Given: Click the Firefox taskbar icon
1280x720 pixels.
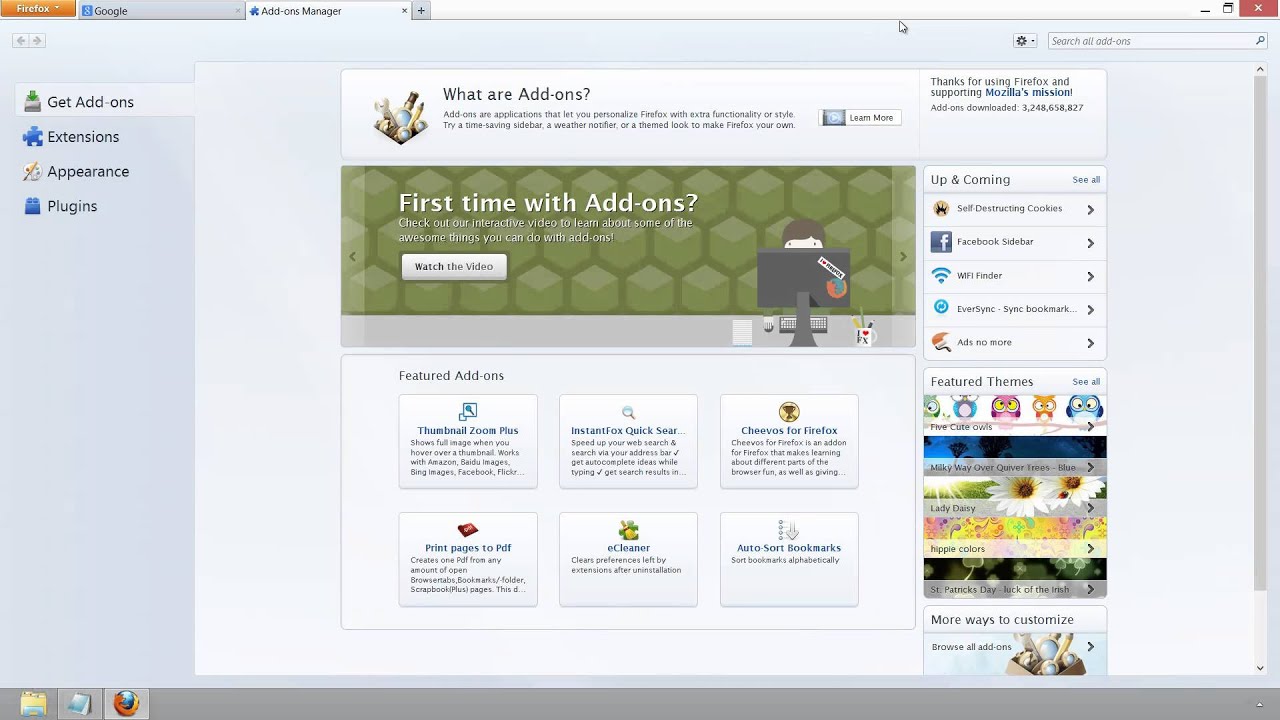Looking at the screenshot, I should (126, 704).
